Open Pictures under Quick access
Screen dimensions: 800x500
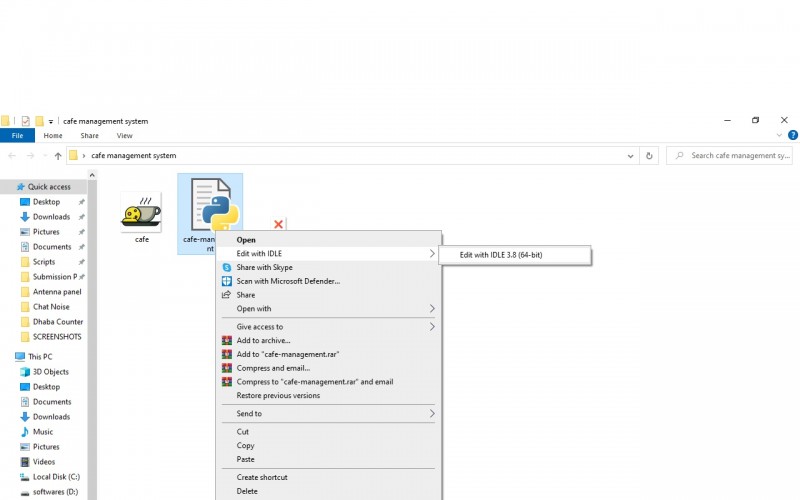[x=46, y=232]
